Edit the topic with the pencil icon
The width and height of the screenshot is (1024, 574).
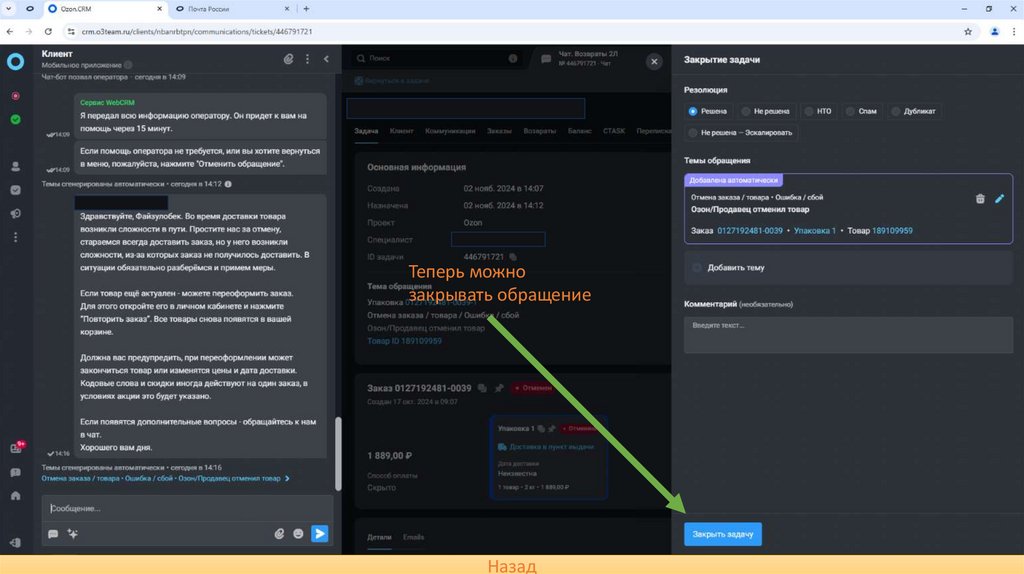(999, 199)
